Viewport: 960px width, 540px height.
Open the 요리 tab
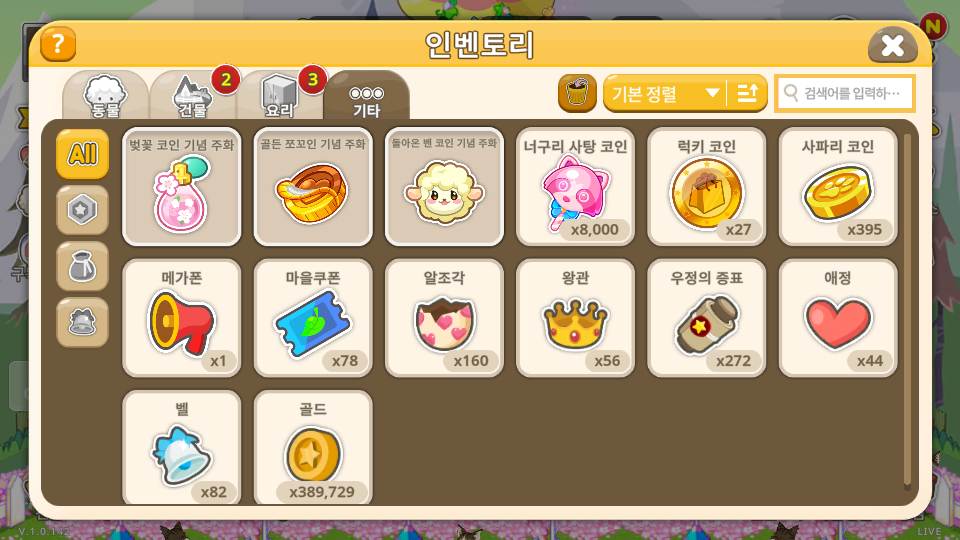[x=280, y=96]
